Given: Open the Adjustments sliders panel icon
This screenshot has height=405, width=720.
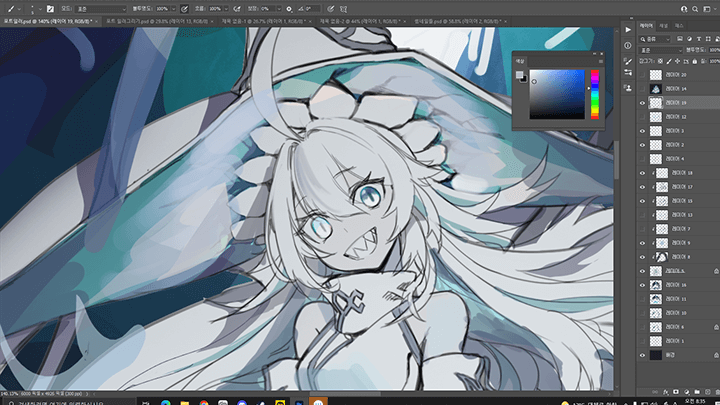Looking at the screenshot, I should point(628,73).
